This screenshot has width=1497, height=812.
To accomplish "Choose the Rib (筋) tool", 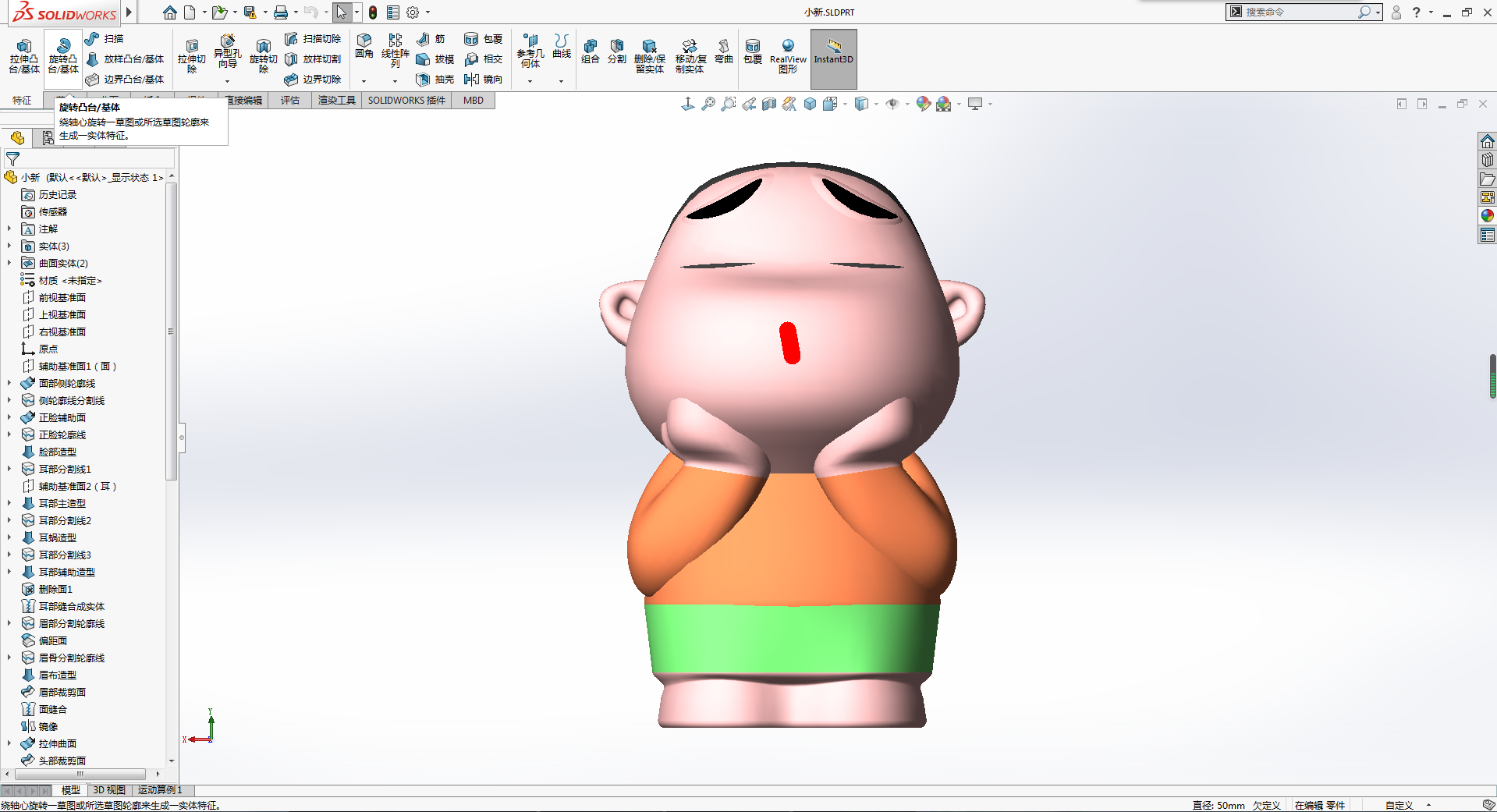I will click(x=431, y=38).
